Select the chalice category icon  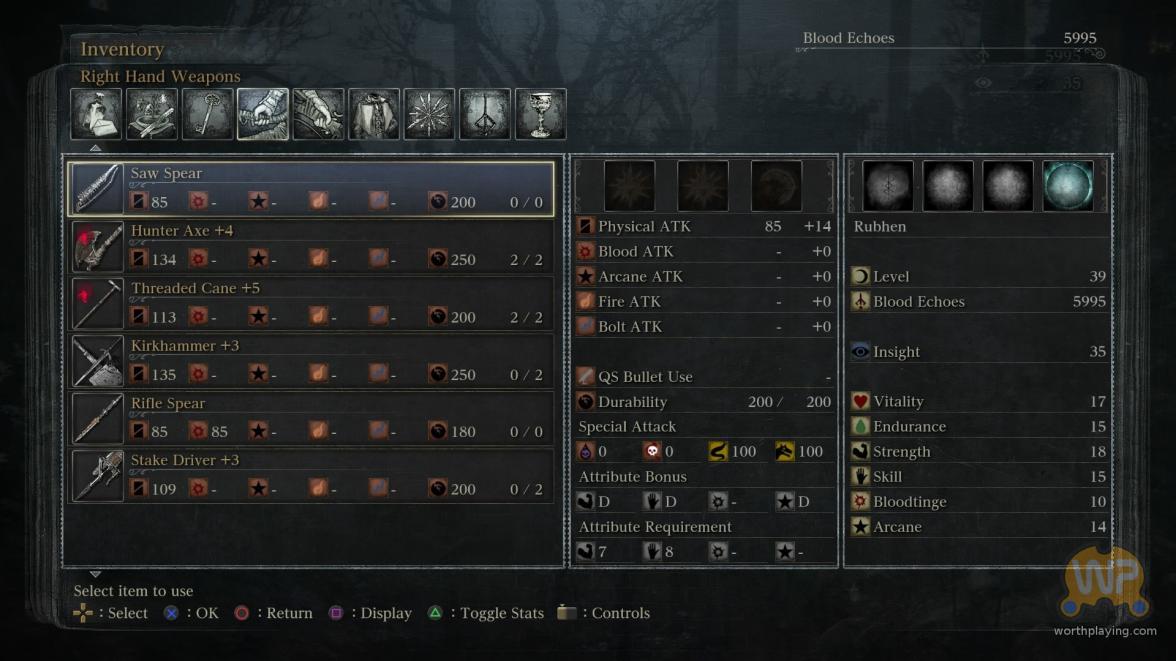[x=541, y=114]
